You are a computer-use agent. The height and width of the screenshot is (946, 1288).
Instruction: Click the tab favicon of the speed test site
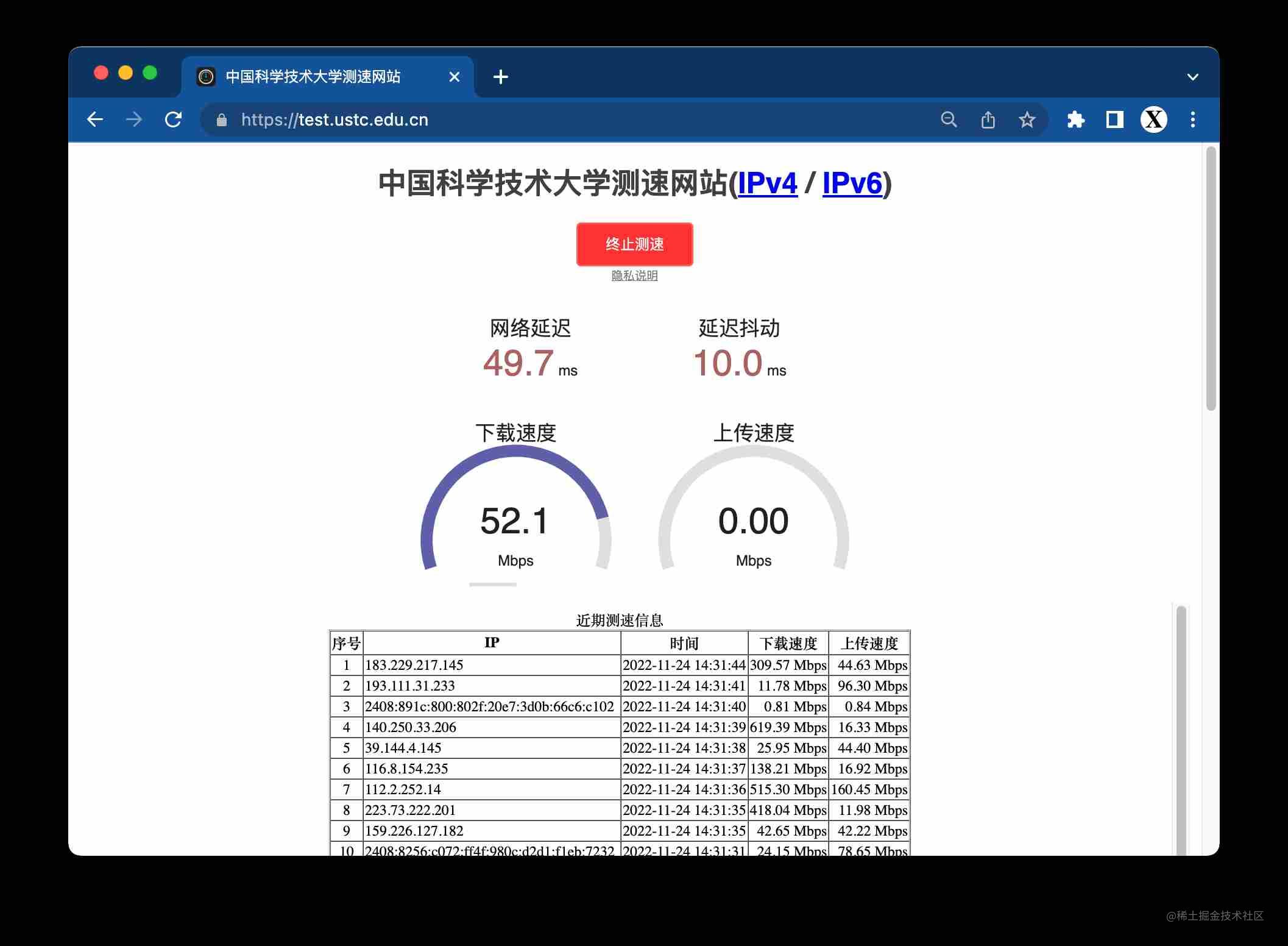tap(207, 77)
